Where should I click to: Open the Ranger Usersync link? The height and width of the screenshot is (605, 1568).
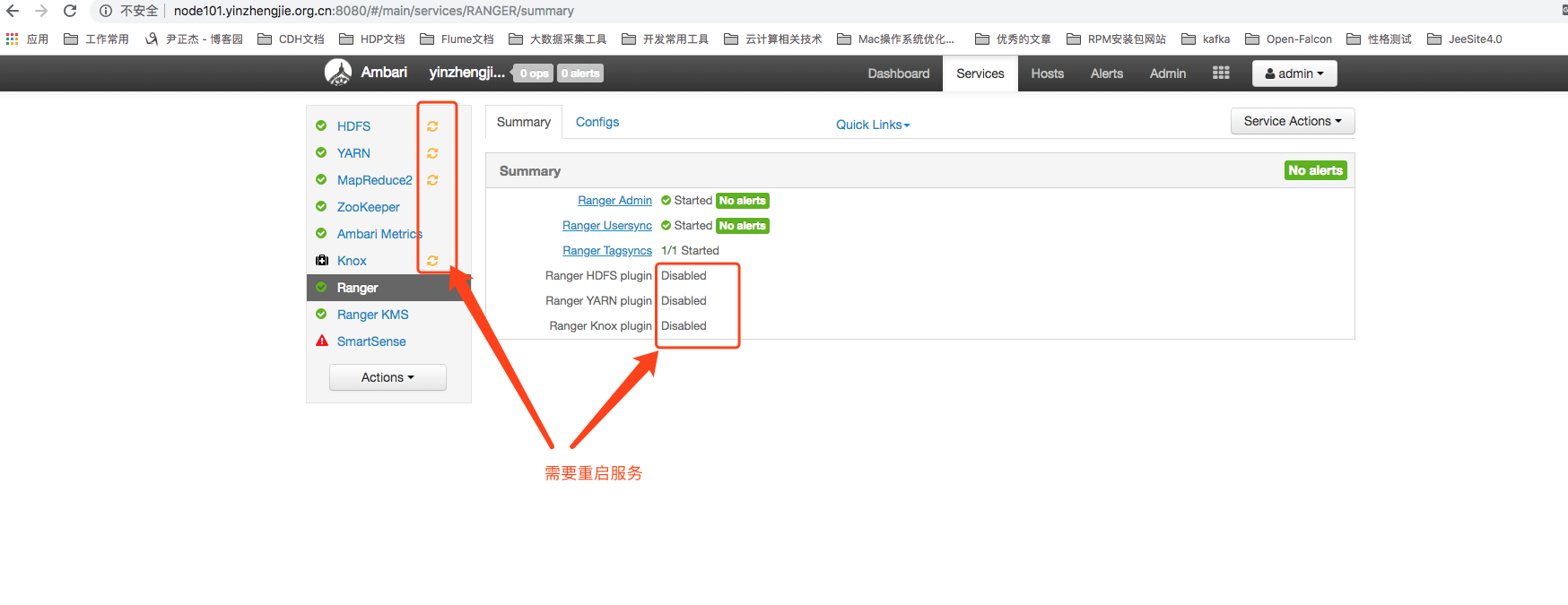click(x=607, y=226)
